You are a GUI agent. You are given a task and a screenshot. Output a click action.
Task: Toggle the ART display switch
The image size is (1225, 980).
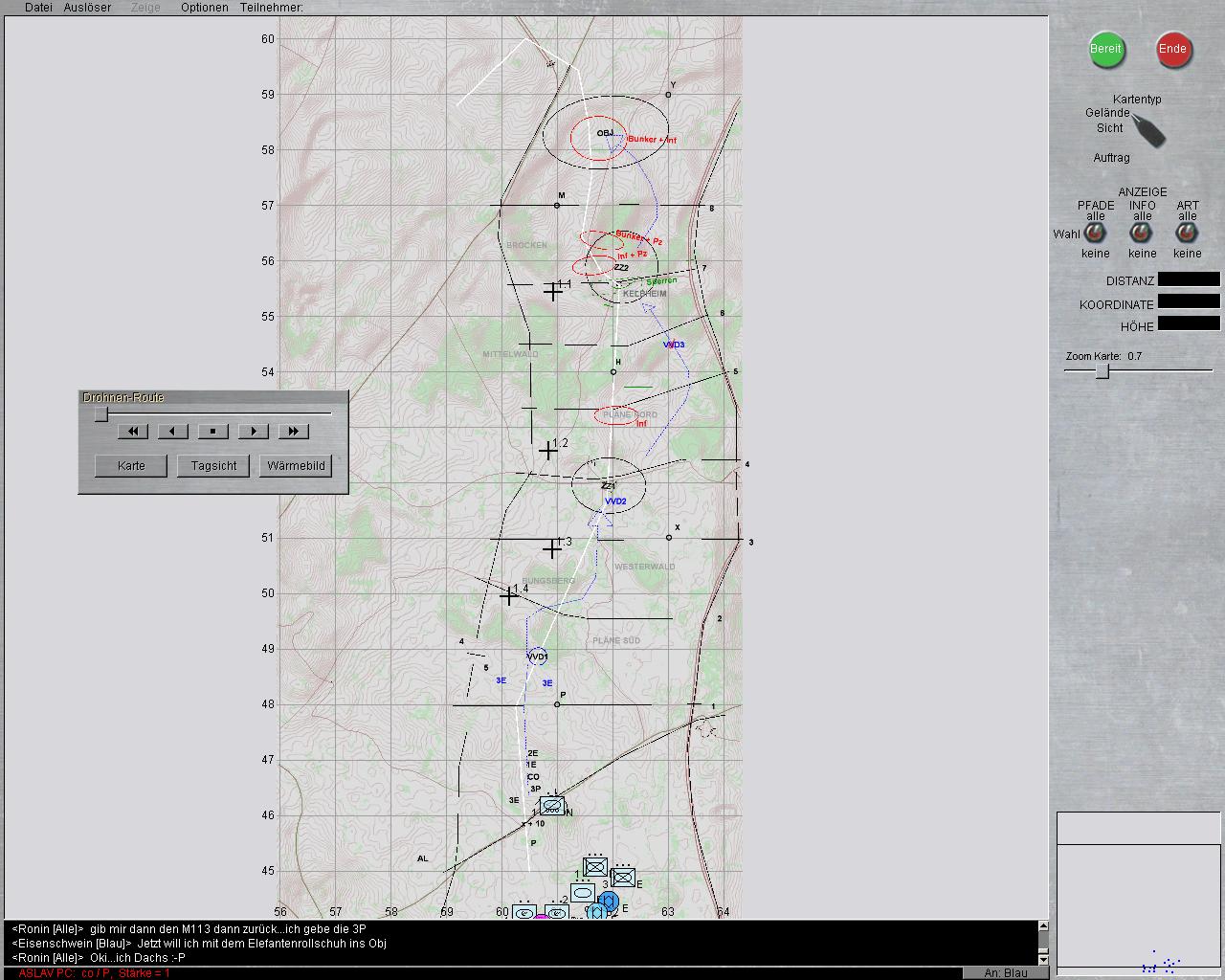[x=1188, y=234]
